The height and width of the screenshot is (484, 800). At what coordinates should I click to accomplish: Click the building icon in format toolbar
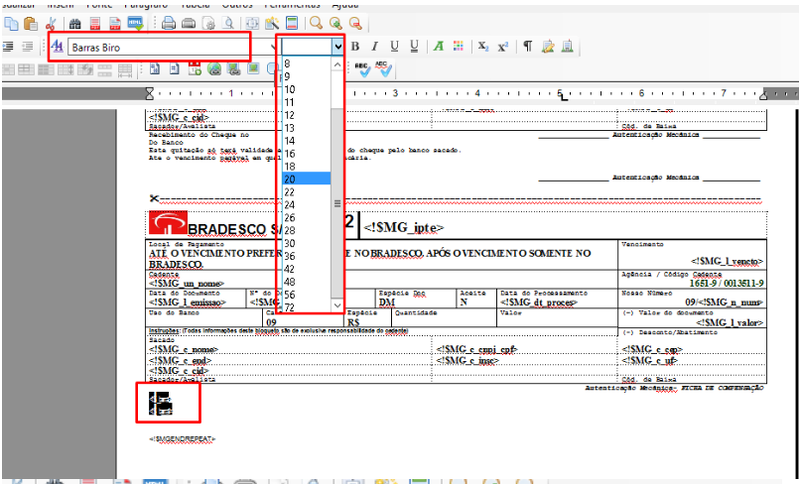(x=567, y=46)
